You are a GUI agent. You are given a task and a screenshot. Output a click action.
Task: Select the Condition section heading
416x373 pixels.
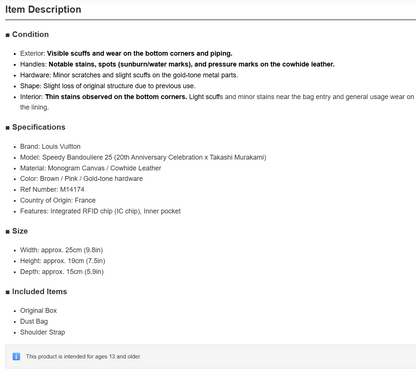click(30, 34)
